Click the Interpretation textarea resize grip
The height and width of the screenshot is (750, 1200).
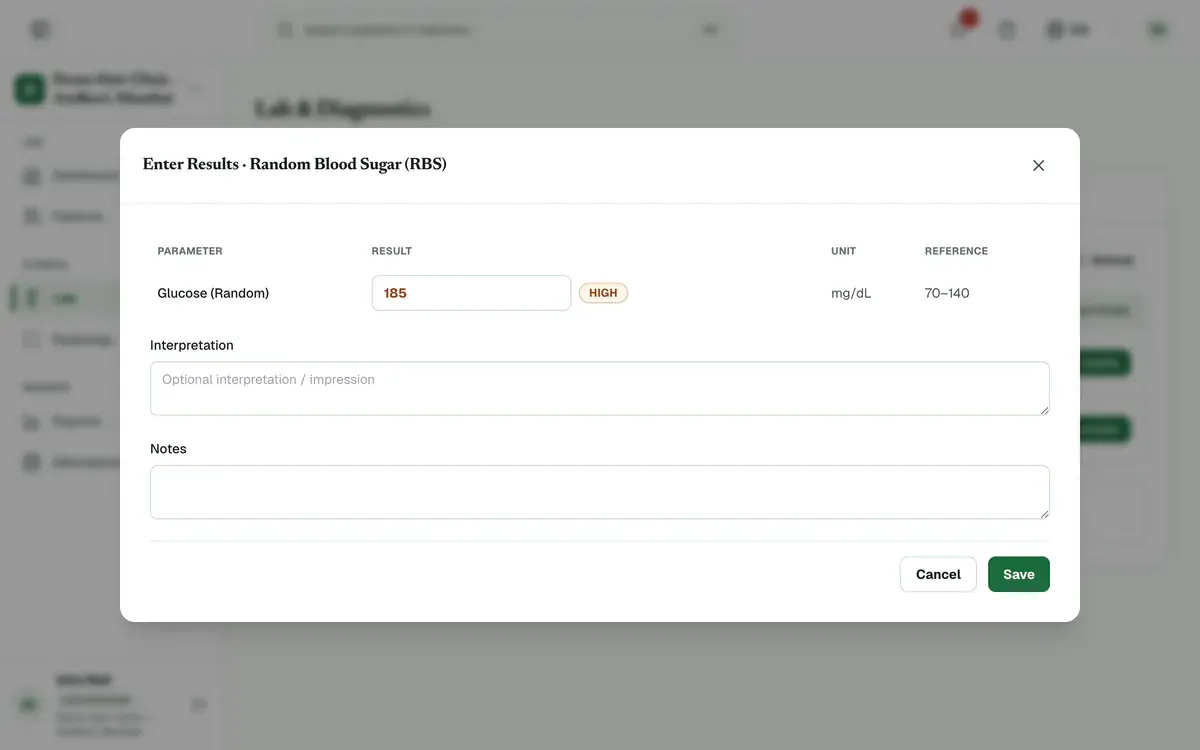pyautogui.click(x=1044, y=410)
